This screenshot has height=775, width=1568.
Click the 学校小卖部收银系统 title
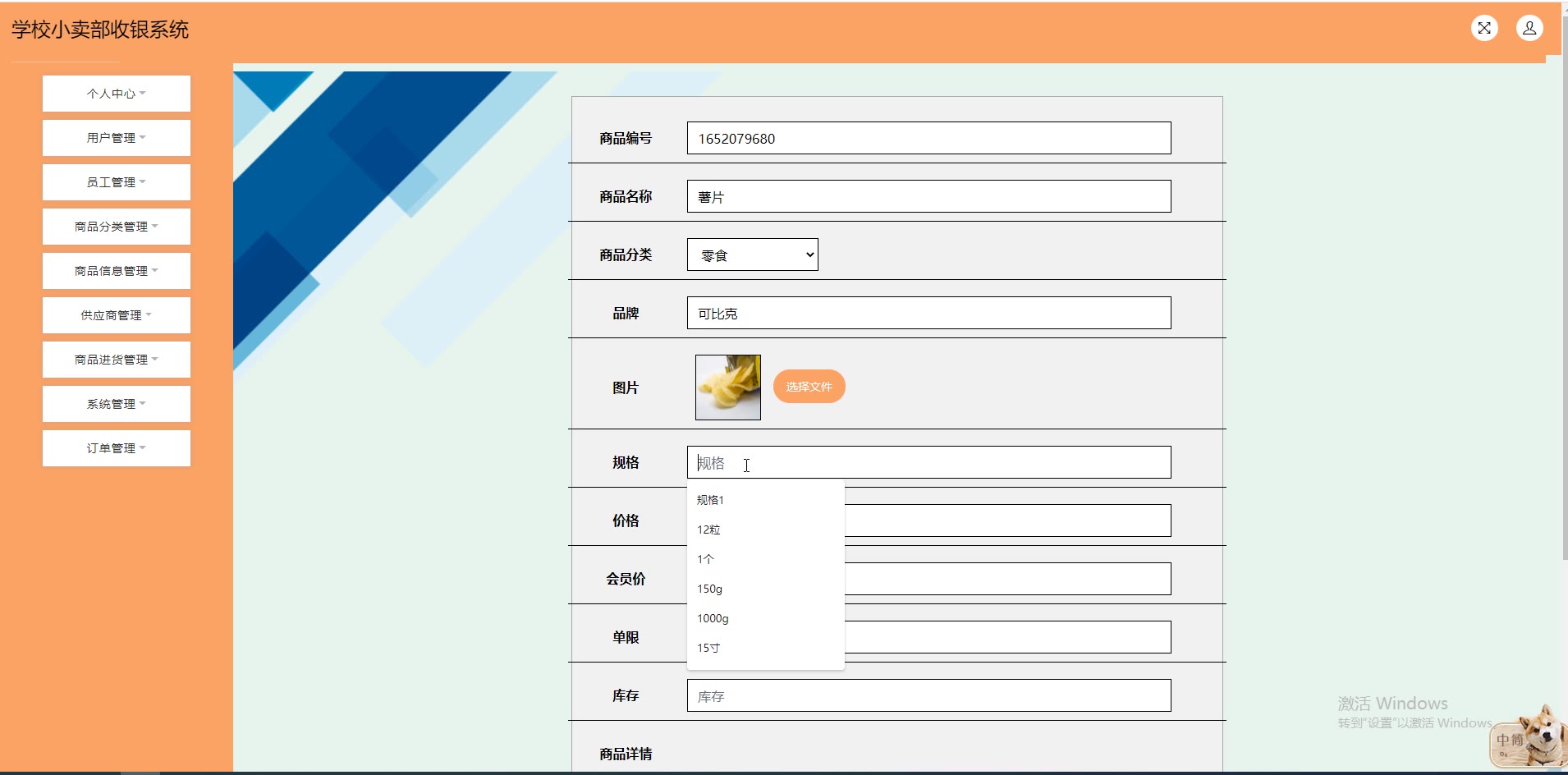100,30
